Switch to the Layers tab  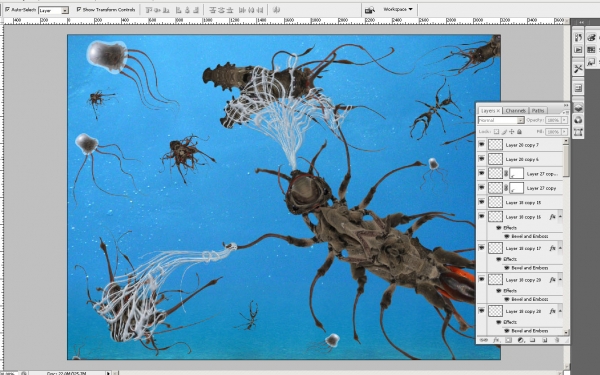(x=489, y=111)
